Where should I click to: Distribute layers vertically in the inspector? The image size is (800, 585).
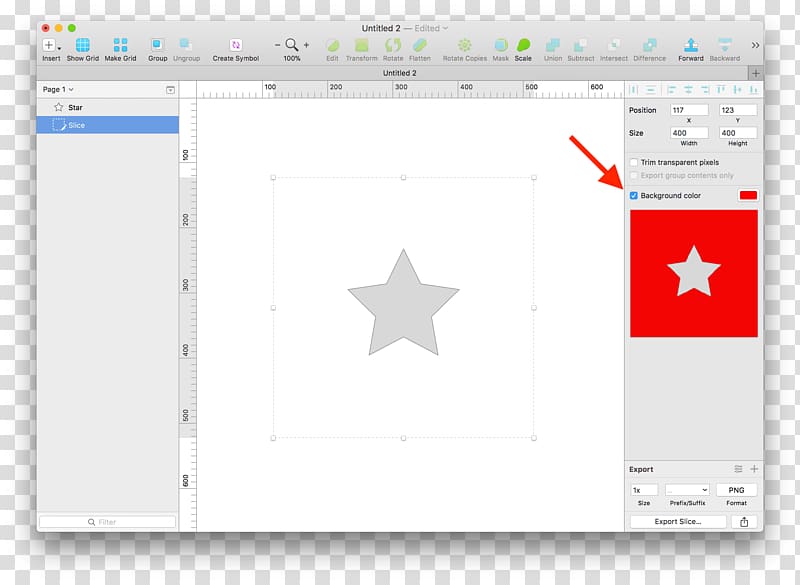tap(651, 90)
